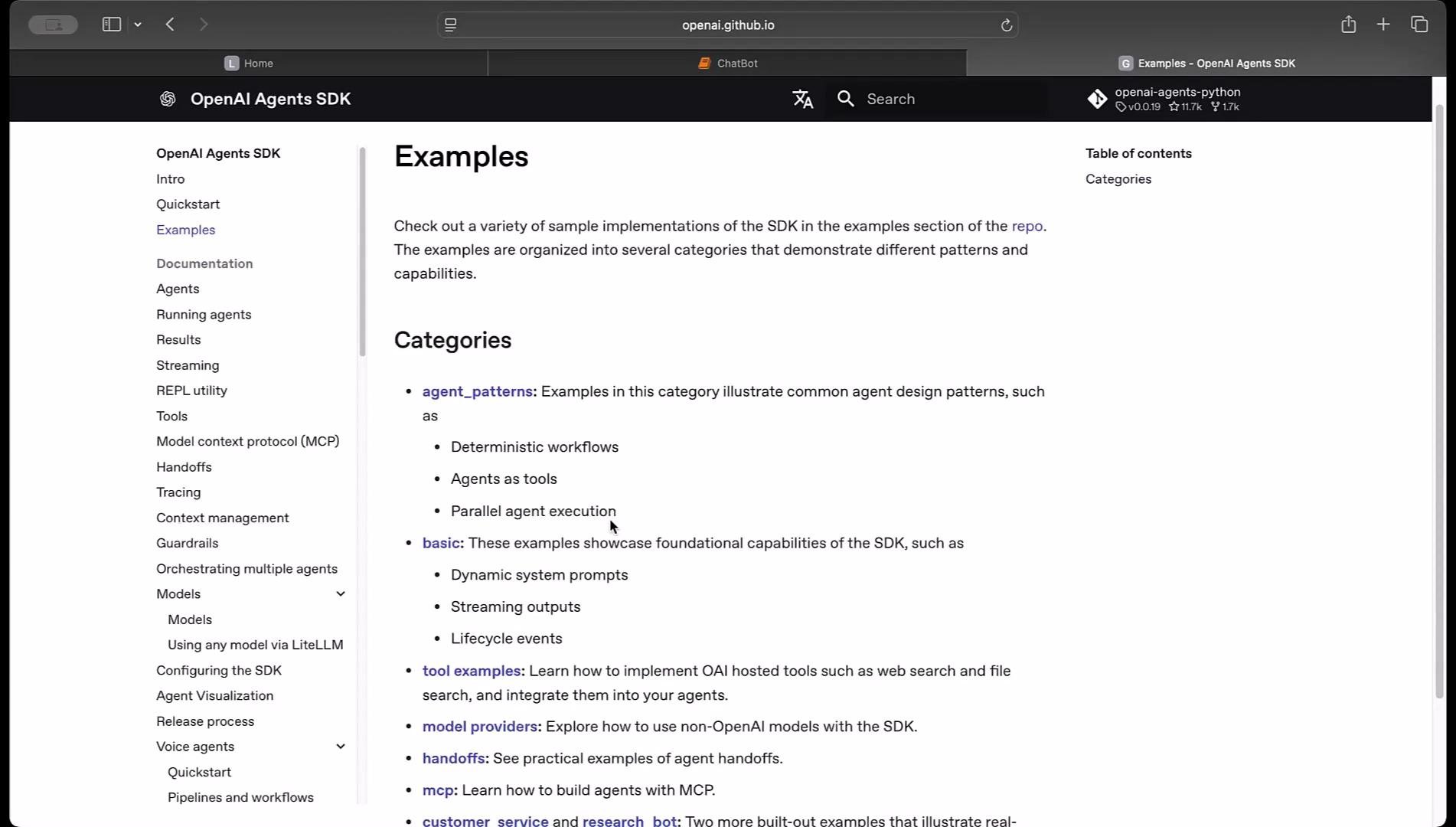Open the mcp examples link
Viewport: 1456px width, 827px height.
(x=438, y=790)
